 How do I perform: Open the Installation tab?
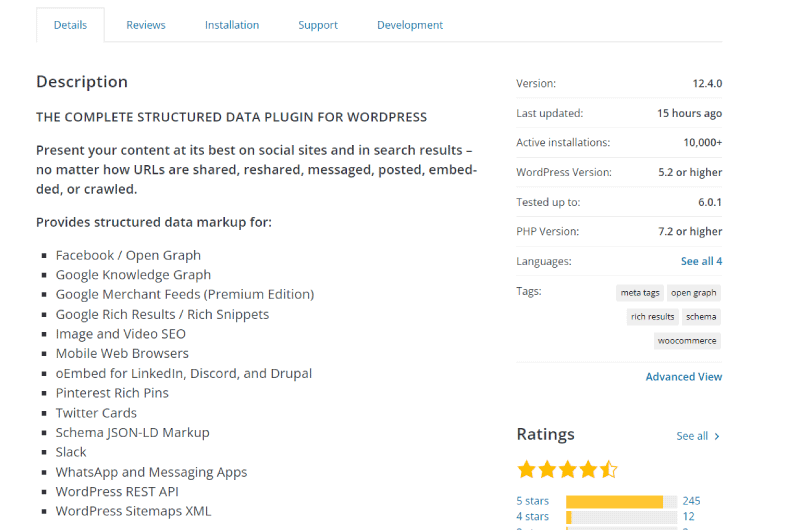coord(232,25)
